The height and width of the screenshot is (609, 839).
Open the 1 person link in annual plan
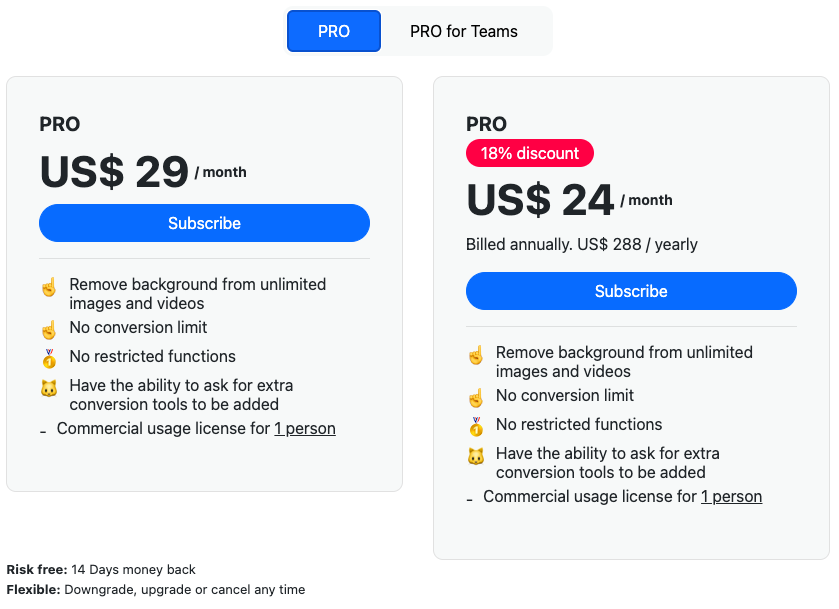click(731, 497)
